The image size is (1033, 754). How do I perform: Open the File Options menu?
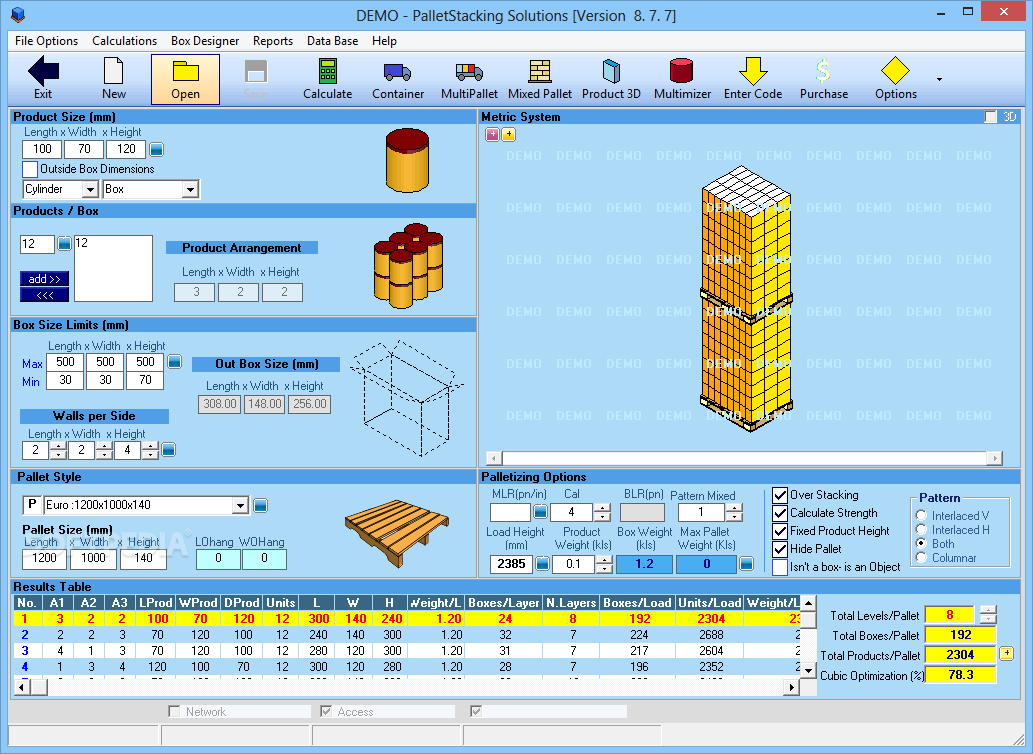point(46,41)
